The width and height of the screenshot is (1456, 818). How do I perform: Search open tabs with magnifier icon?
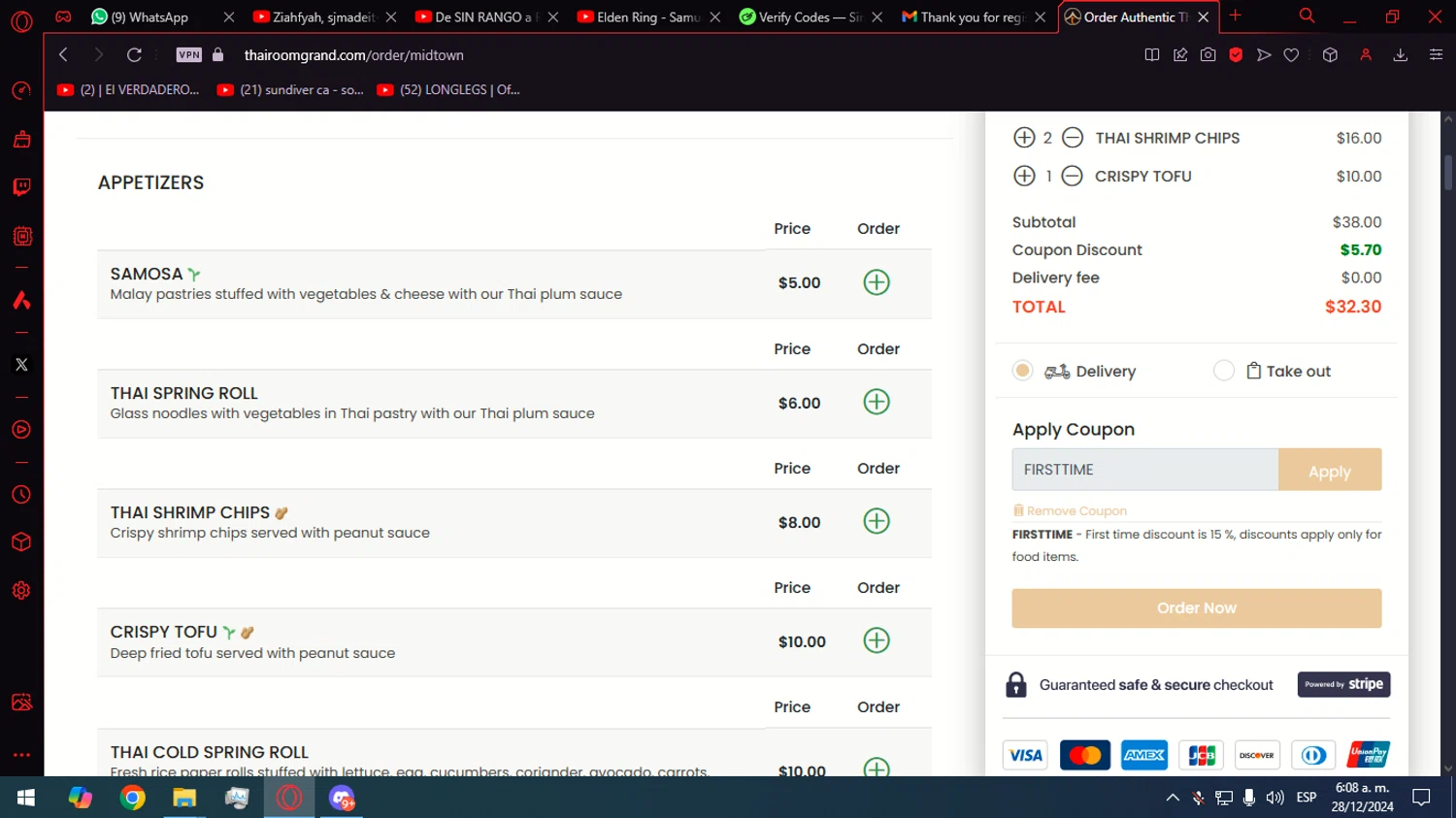pyautogui.click(x=1307, y=16)
